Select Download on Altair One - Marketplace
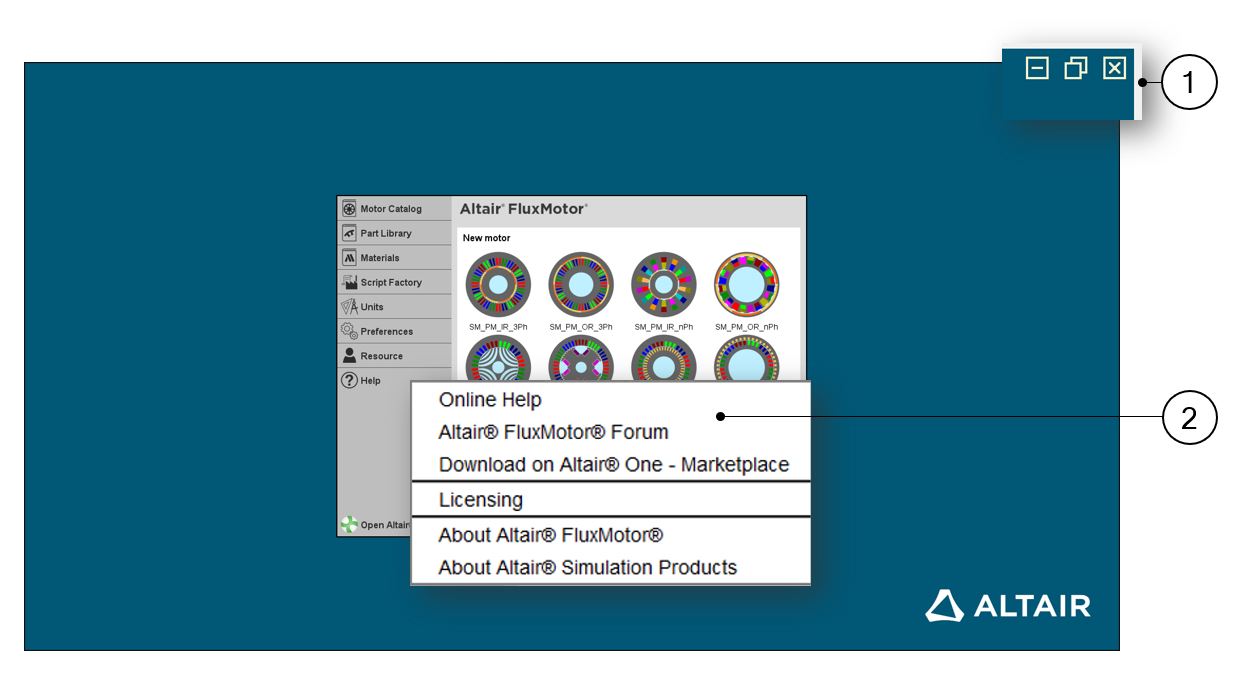Screen dimensions: 1249x677 pyautogui.click(x=613, y=465)
